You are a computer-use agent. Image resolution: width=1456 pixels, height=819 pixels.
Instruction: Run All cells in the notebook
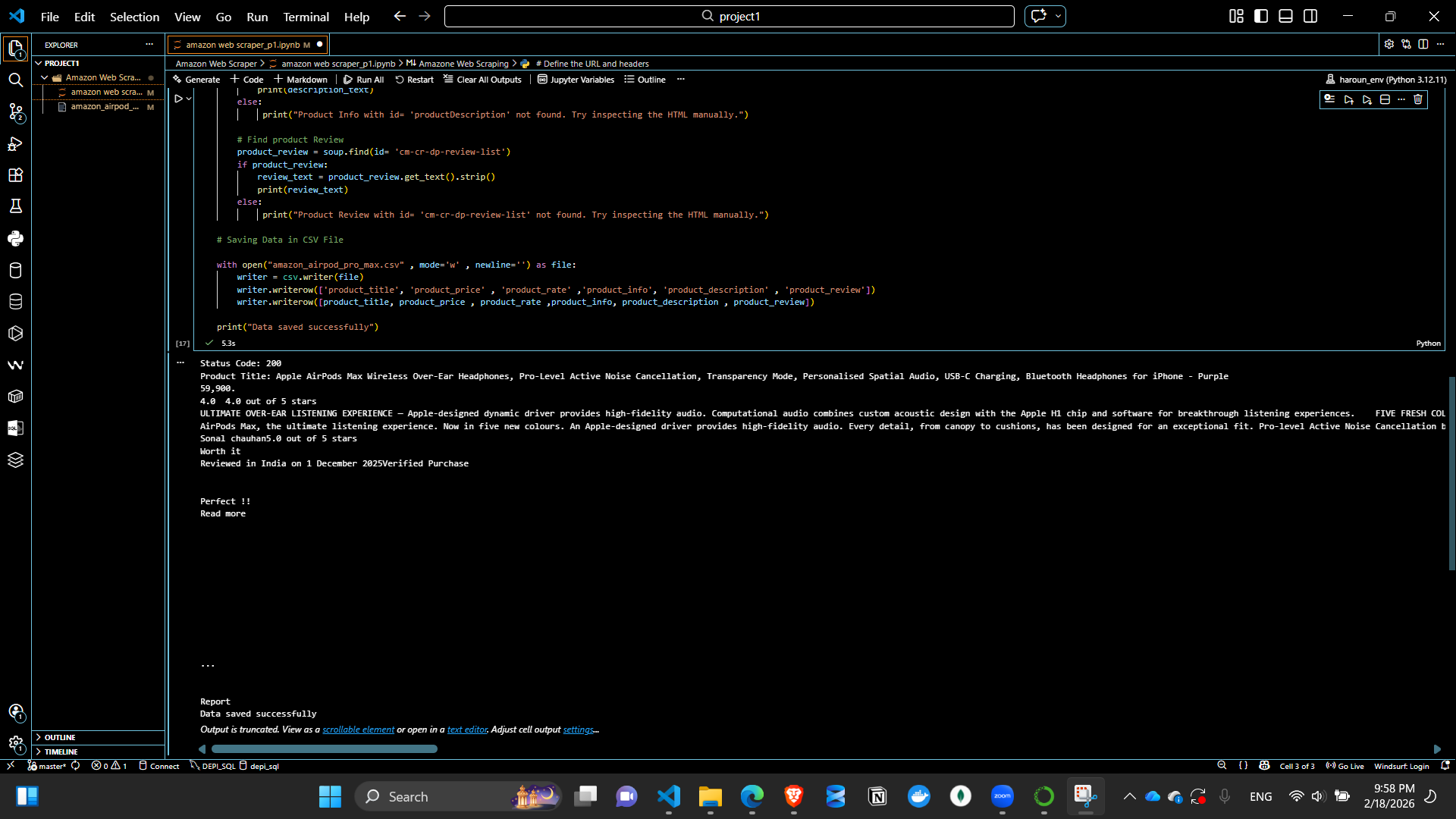click(364, 79)
